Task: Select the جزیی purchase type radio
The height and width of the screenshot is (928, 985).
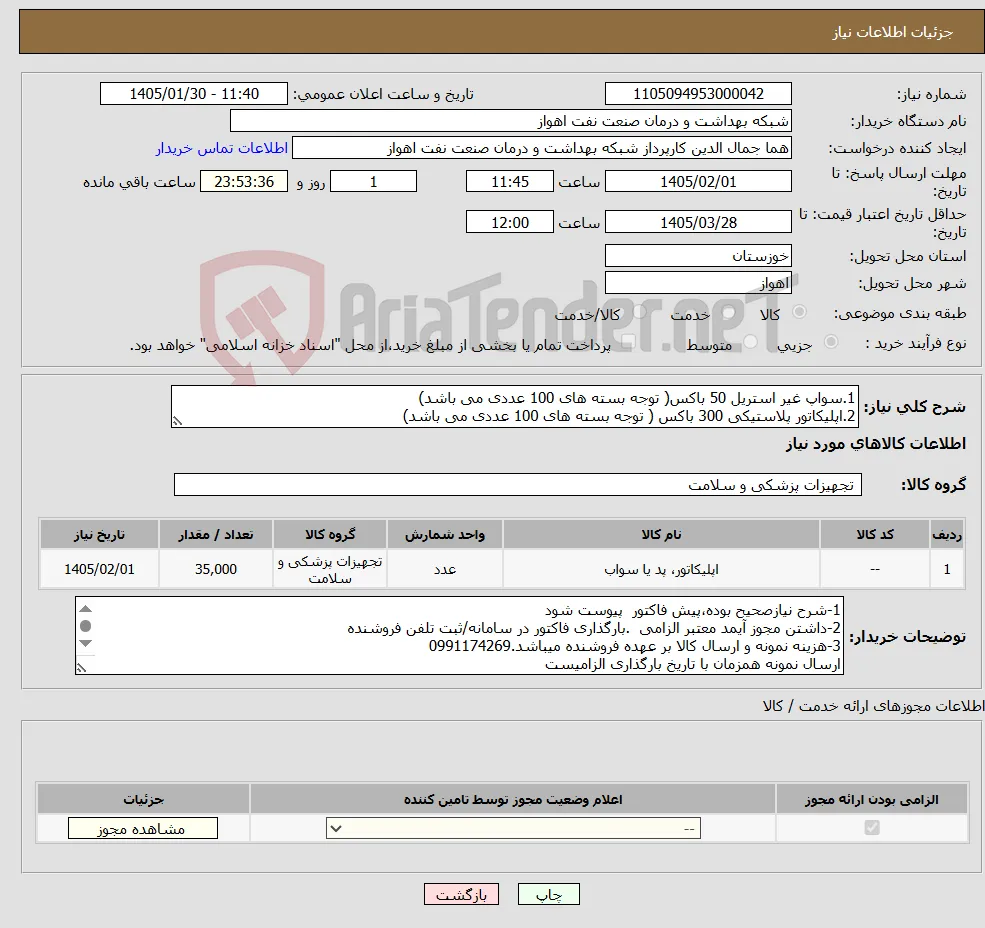Action: click(830, 342)
